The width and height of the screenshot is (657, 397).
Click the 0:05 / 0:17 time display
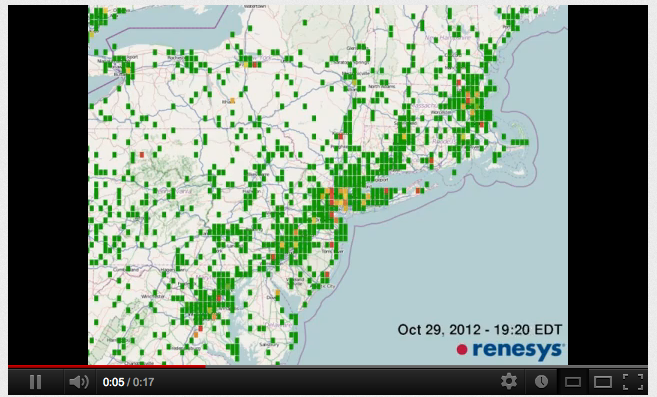click(x=128, y=382)
